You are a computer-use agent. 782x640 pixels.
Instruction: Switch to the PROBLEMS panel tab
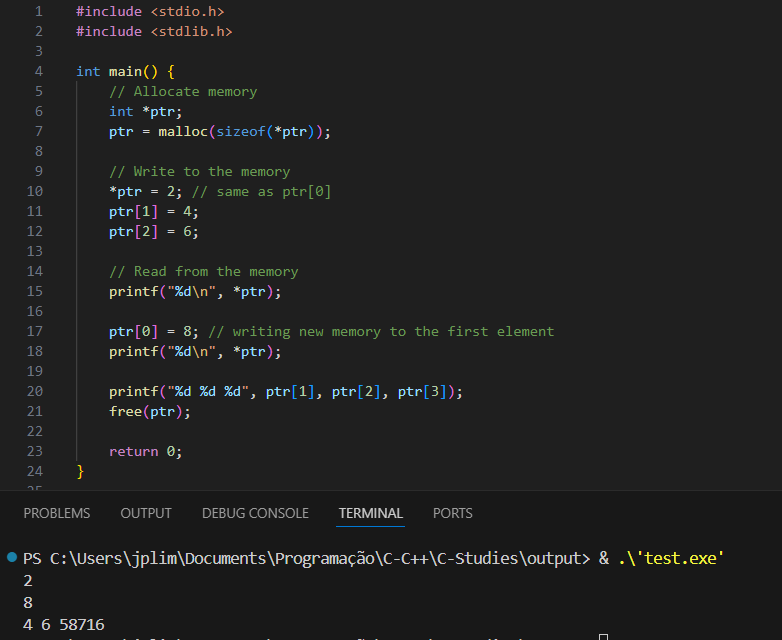(x=57, y=513)
